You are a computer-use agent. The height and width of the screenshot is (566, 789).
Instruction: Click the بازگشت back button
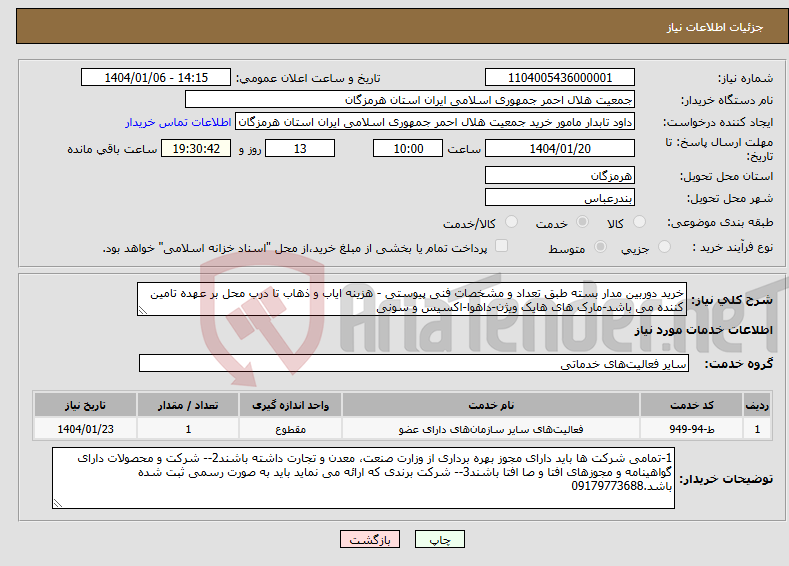[370, 539]
